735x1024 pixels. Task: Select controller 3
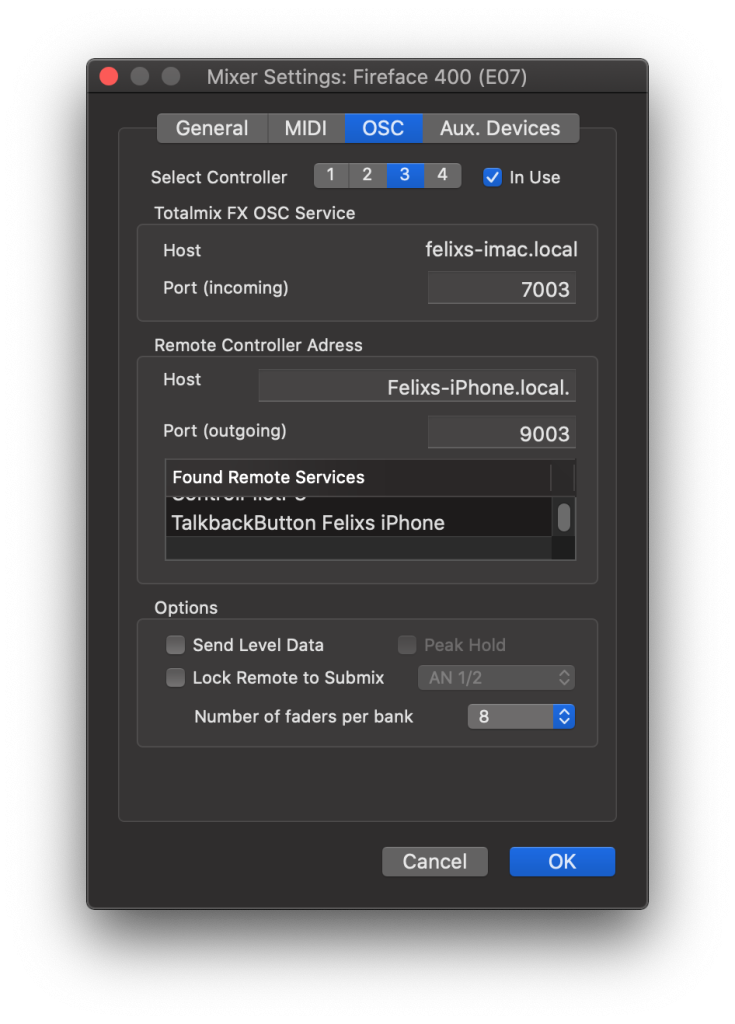pos(405,175)
